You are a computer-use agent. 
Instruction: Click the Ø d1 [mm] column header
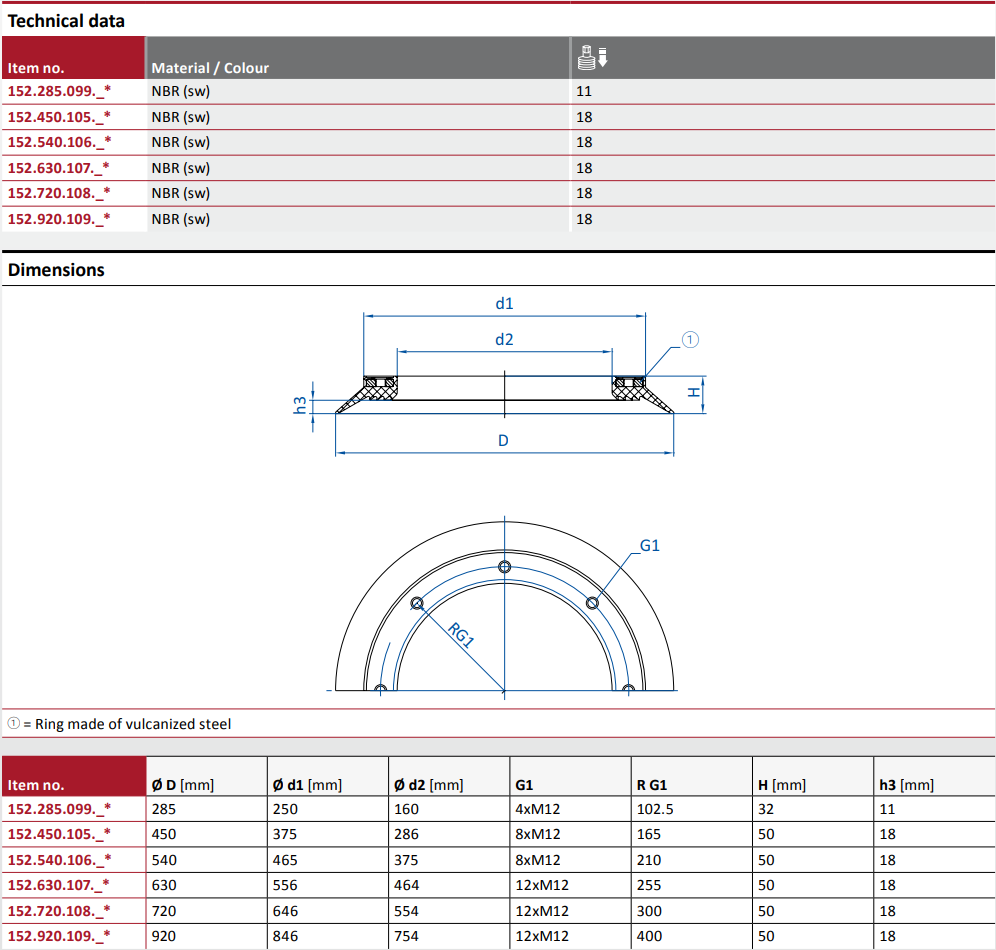[x=307, y=785]
